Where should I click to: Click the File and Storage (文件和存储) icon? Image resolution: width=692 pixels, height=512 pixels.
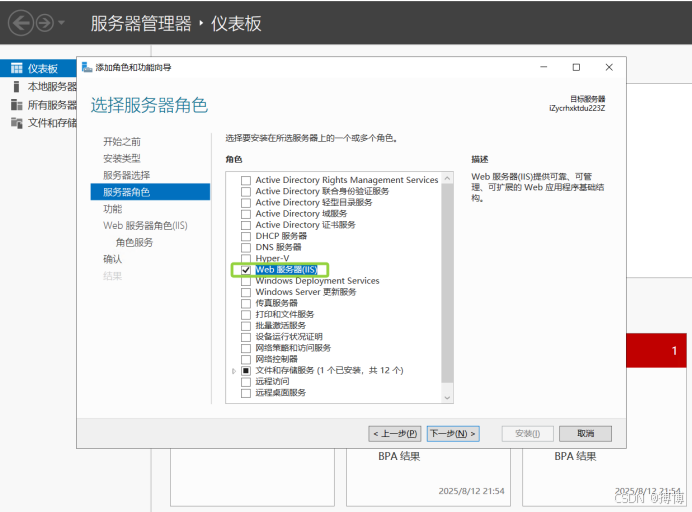click(x=17, y=123)
